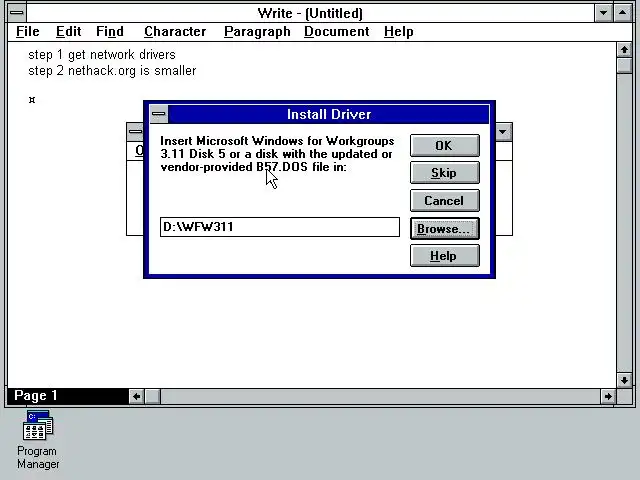Open the Browse... file picker
The image size is (640, 480).
tap(444, 228)
